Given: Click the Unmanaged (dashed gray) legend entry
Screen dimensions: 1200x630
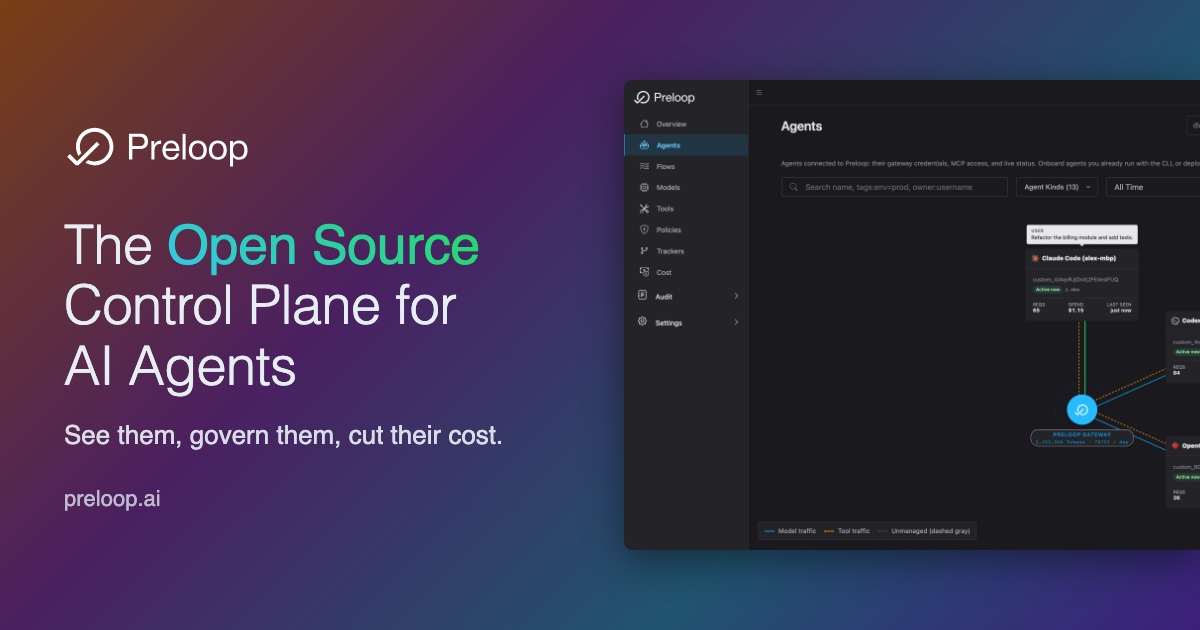Looking at the screenshot, I should pos(923,531).
